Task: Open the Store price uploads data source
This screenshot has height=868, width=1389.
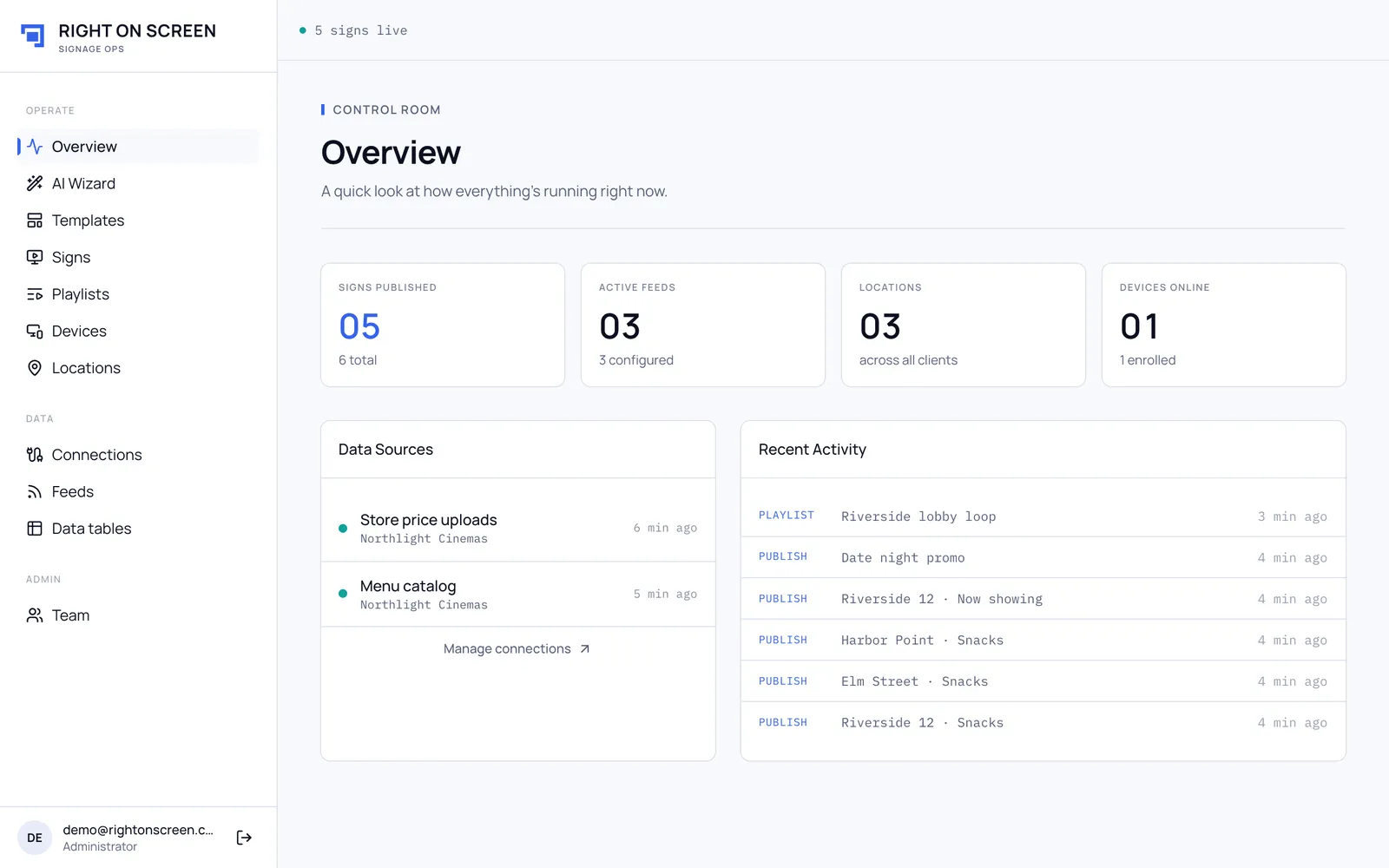Action: tap(518, 528)
